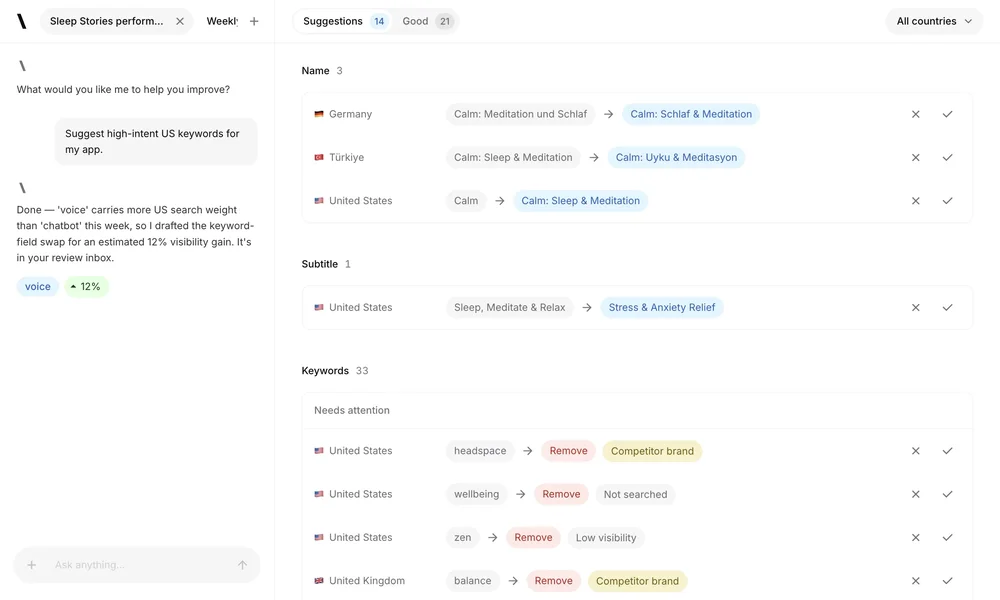Click the headspace keyword
The width and height of the screenshot is (1000, 600).
coord(480,451)
